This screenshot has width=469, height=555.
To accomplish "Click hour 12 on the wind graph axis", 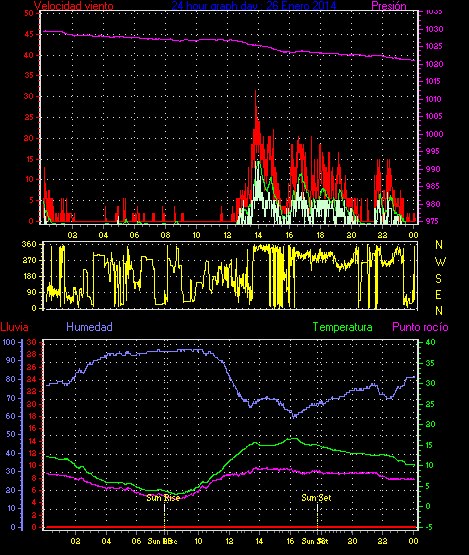I will coord(227,235).
